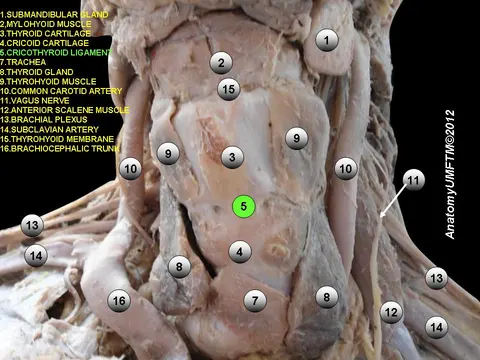Select marker 15 on the thyrohyoid membrane
This screenshot has width=480, height=360.
(x=228, y=89)
